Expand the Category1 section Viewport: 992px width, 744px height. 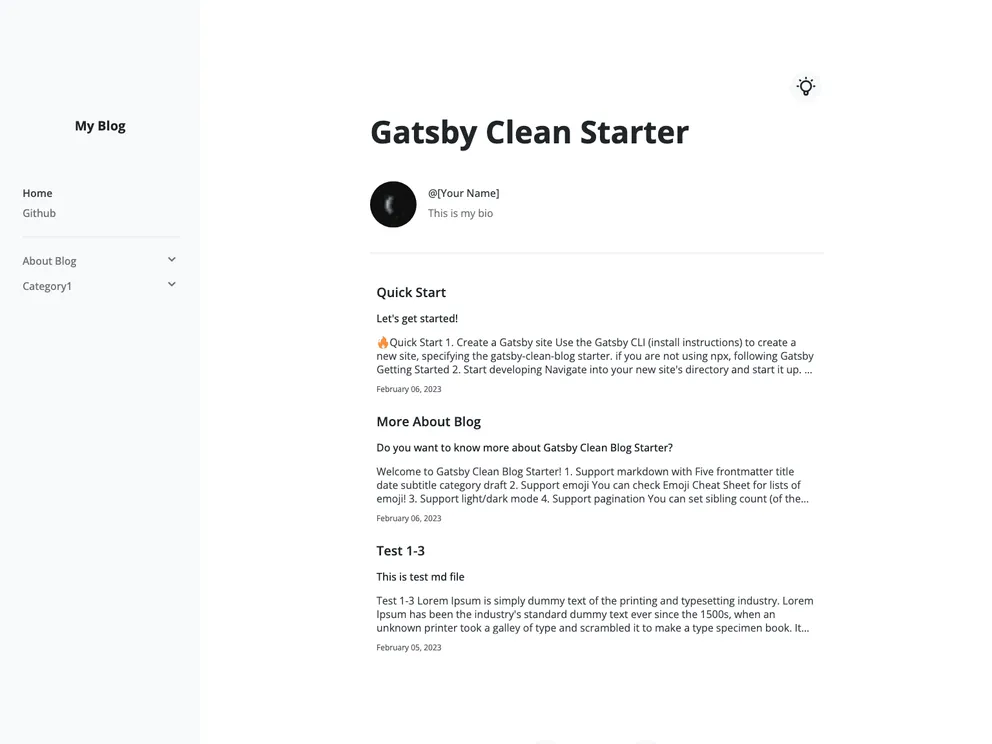[x=47, y=285]
